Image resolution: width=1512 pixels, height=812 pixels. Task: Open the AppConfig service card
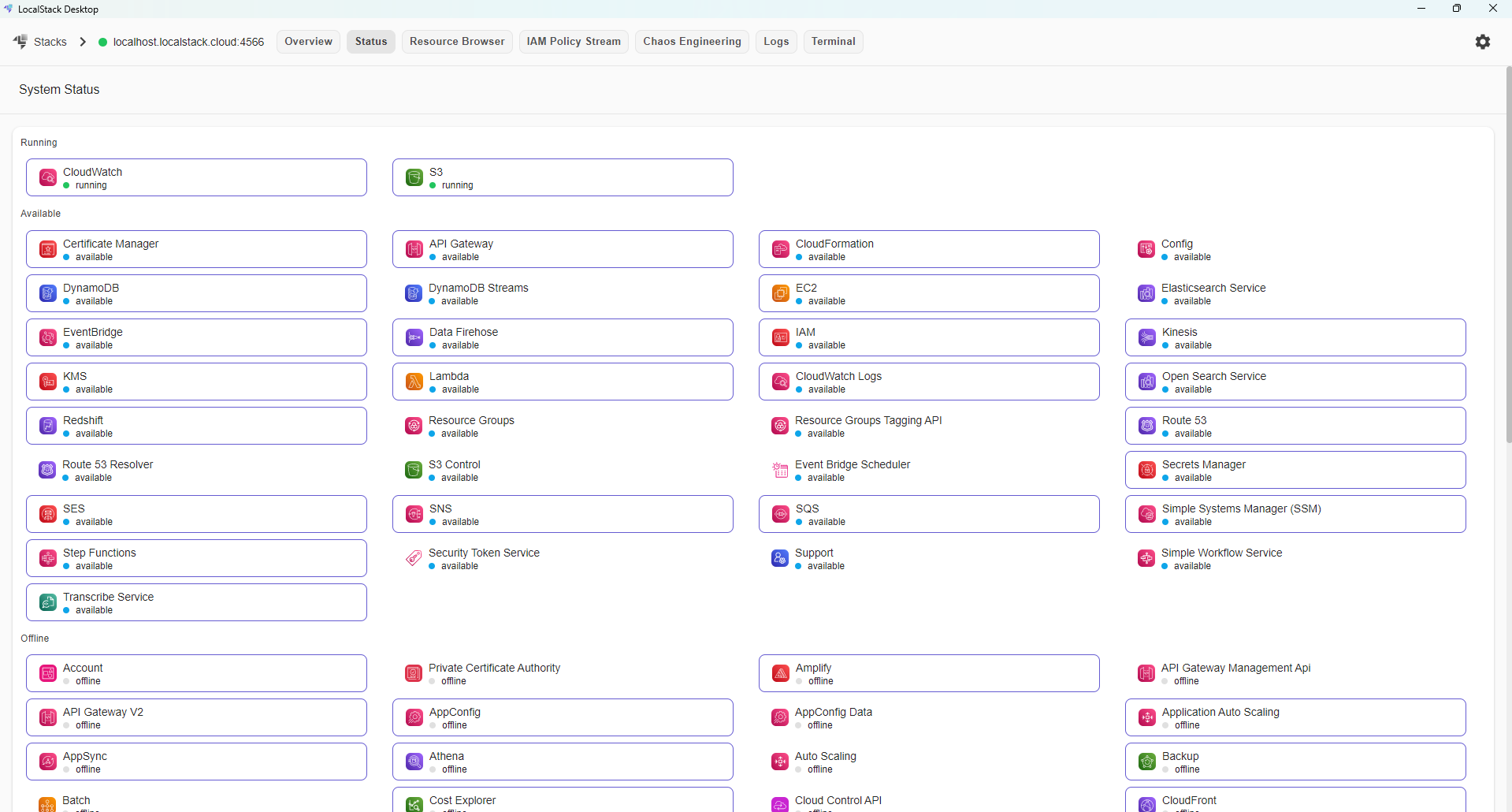point(563,717)
